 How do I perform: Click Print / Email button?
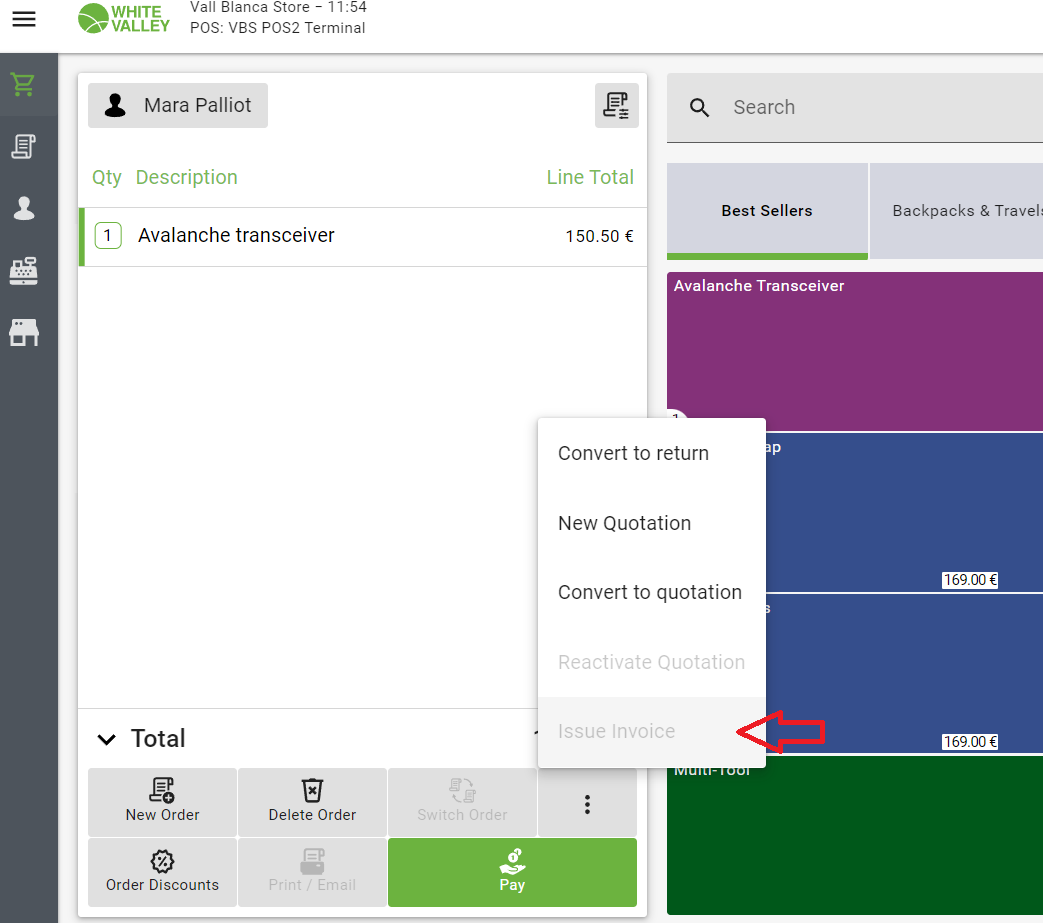click(312, 872)
